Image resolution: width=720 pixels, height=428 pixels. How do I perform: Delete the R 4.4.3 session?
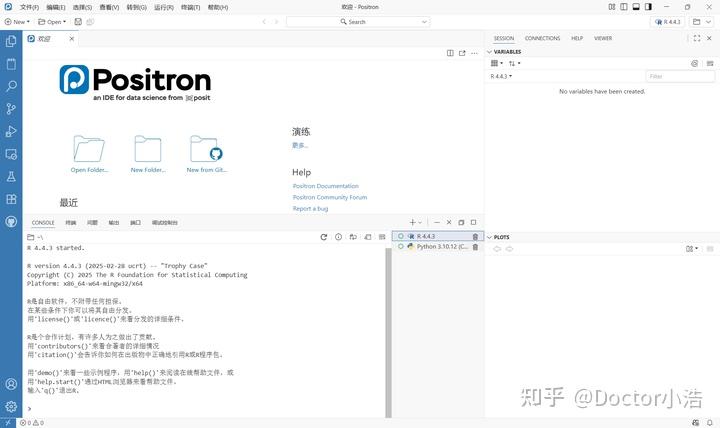pyautogui.click(x=475, y=237)
